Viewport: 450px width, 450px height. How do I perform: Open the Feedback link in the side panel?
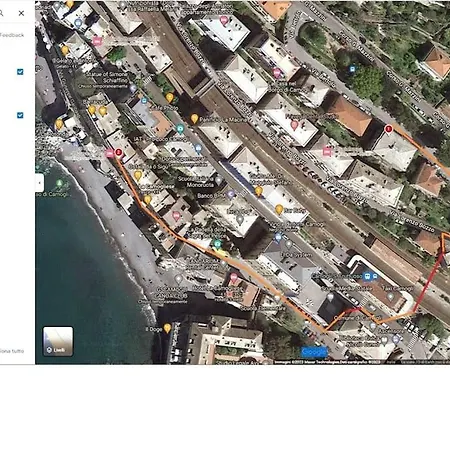coord(11,35)
